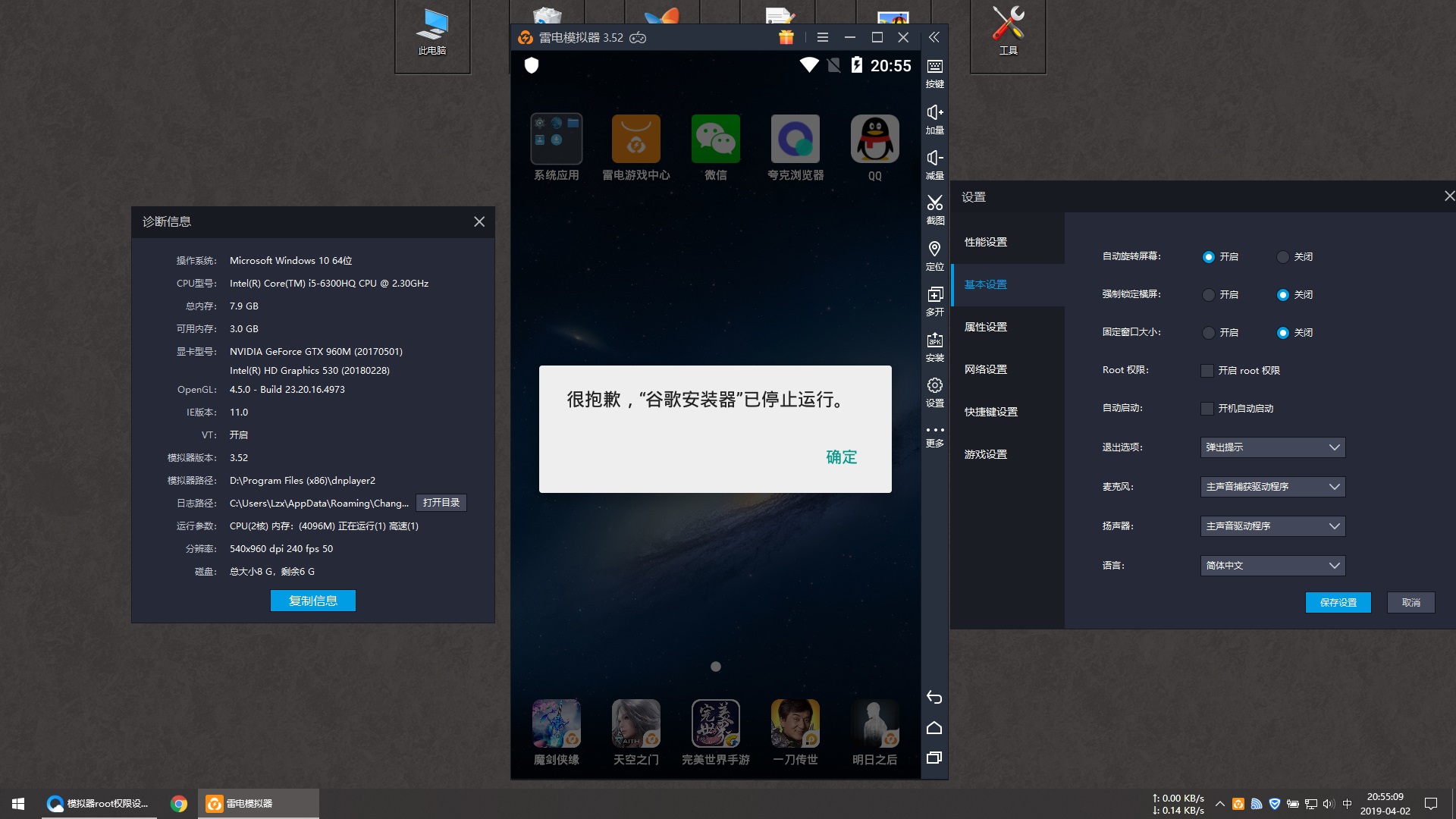
Task: Open the 网络设置 settings tab
Action: (985, 369)
